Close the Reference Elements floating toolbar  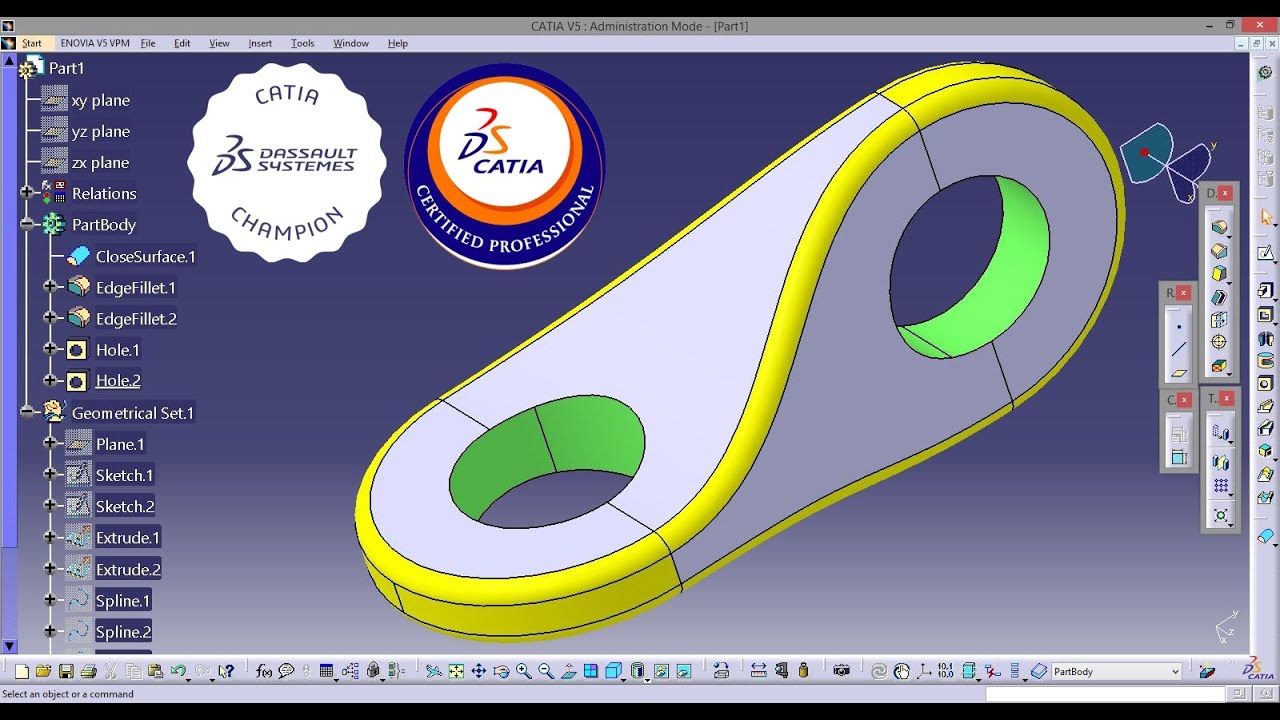[x=1183, y=293]
